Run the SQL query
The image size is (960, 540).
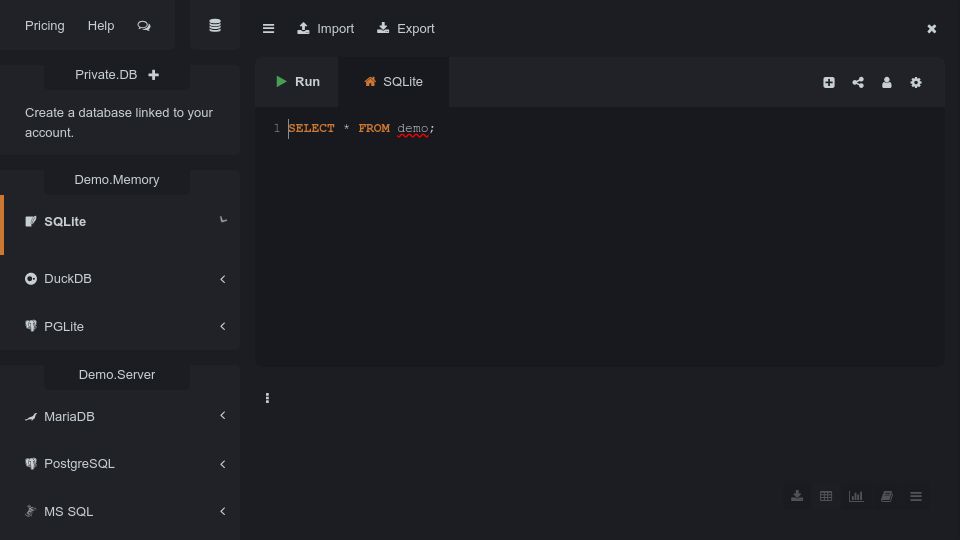[298, 81]
